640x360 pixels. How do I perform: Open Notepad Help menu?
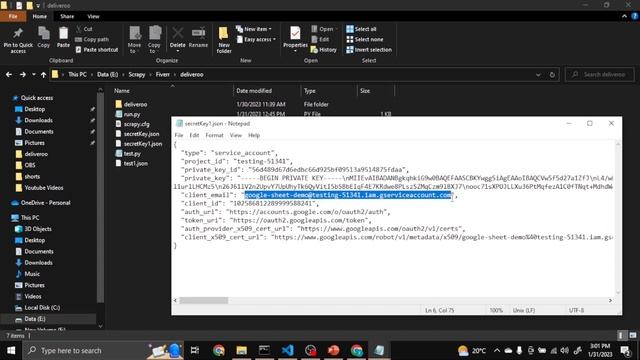tap(254, 135)
